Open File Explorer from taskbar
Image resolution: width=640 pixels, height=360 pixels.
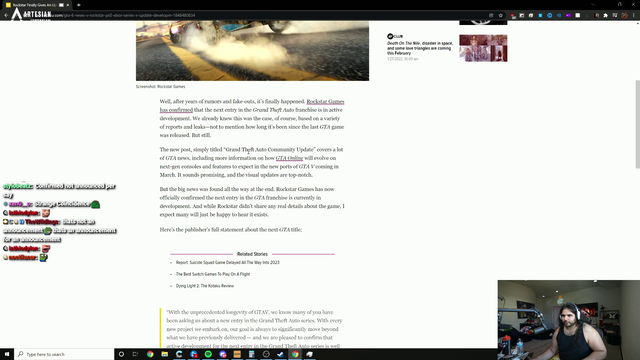164,354
